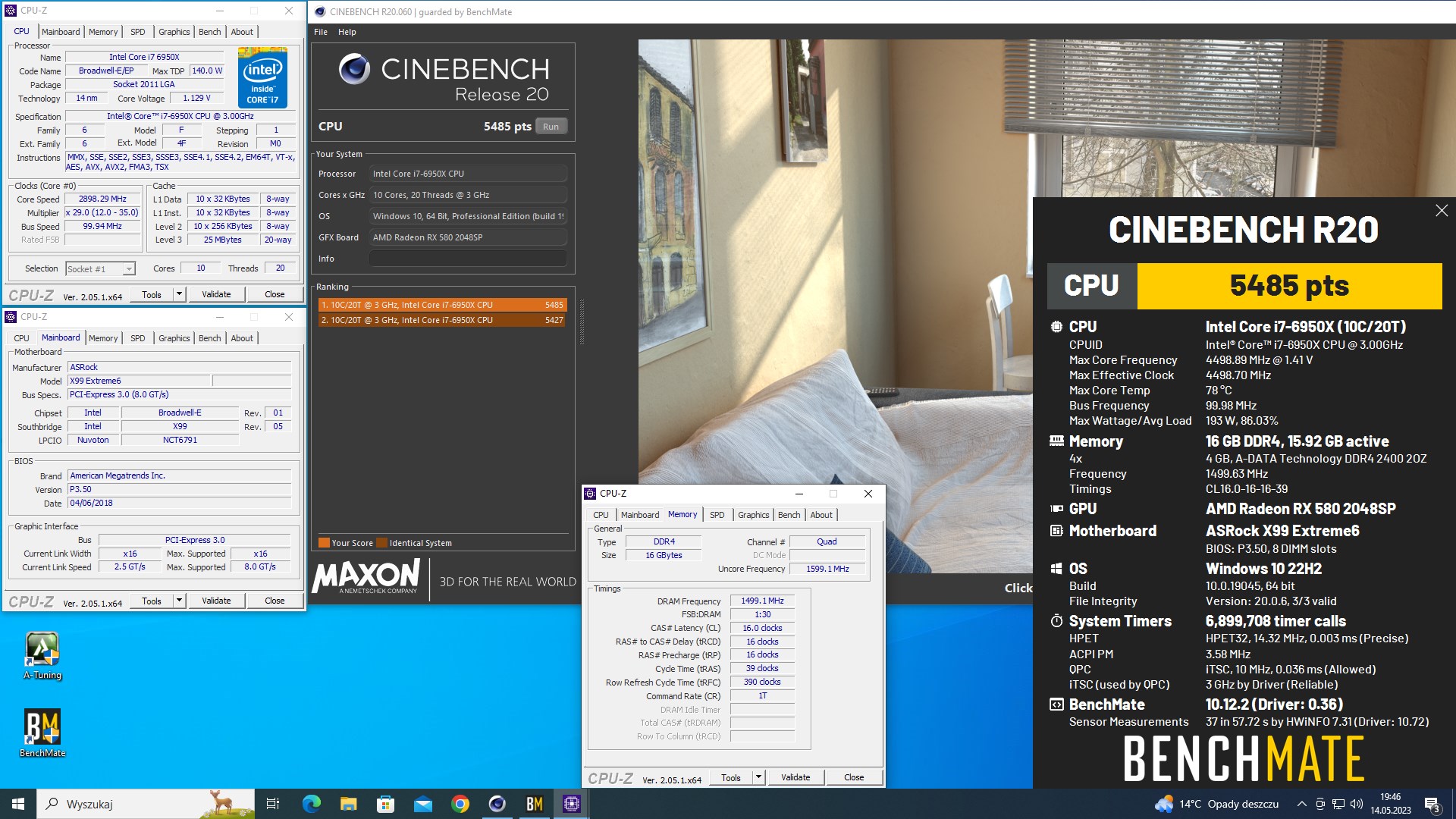
Task: Run the Cinebench CPU test
Action: [551, 127]
